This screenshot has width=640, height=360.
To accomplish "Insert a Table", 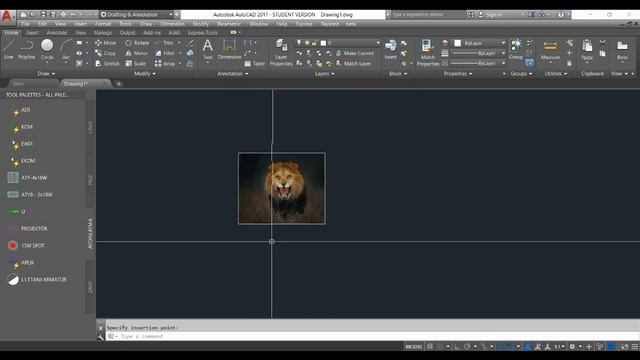I will point(255,64).
